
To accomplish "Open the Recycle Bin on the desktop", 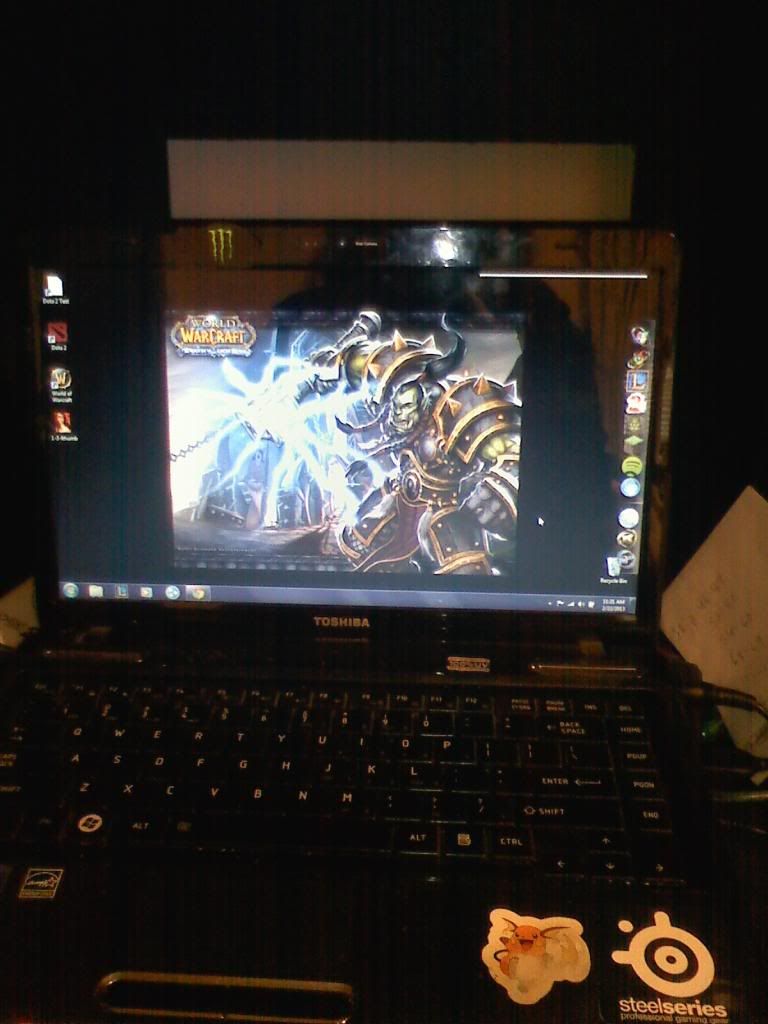I will click(613, 569).
